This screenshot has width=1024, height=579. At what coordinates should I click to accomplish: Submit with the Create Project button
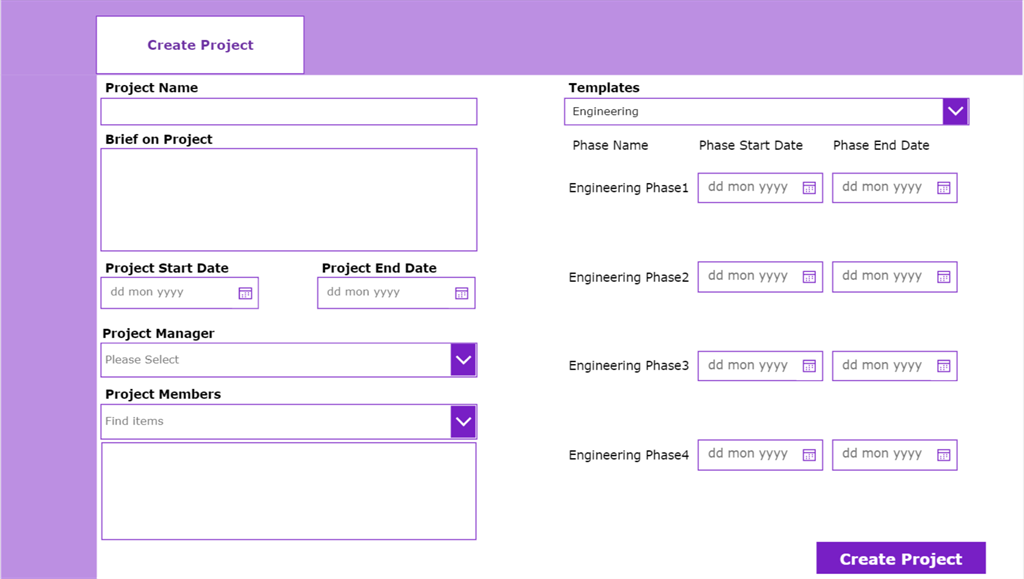901,559
